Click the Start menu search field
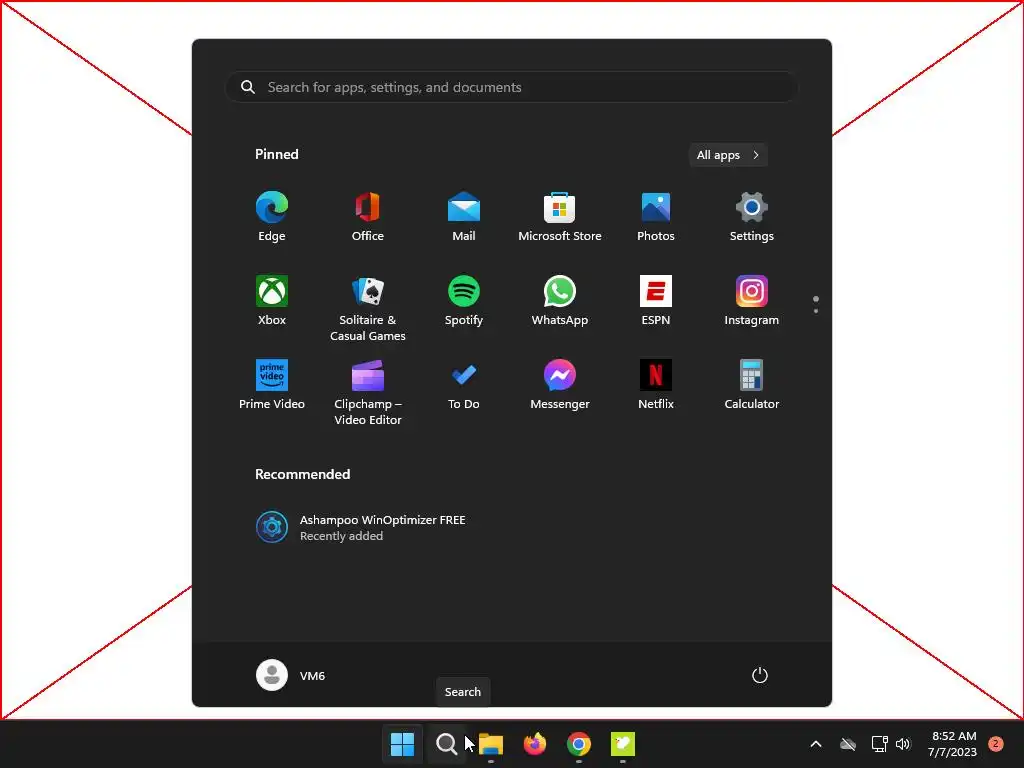The width and height of the screenshot is (1024, 768). [x=512, y=87]
